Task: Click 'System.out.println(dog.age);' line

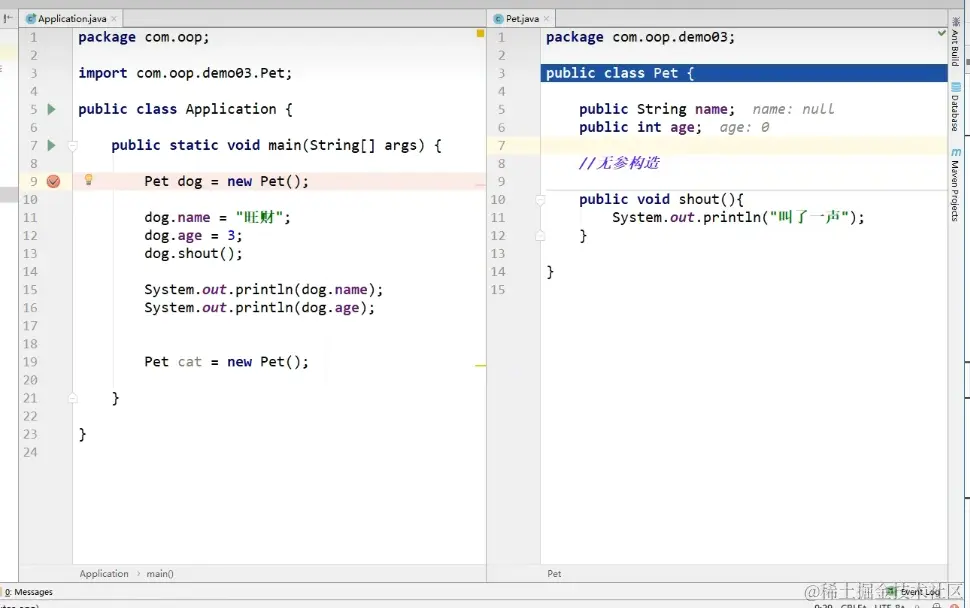Action: click(x=259, y=307)
